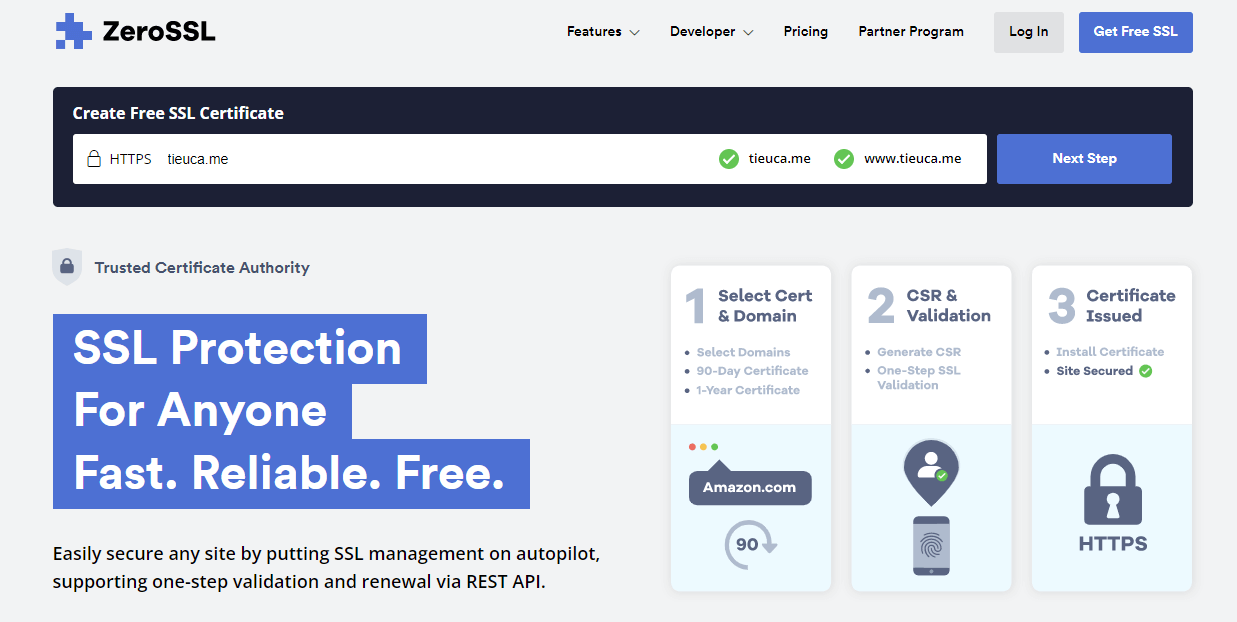Click the large HTTPS padlock illustration
1237x622 pixels.
1112,490
